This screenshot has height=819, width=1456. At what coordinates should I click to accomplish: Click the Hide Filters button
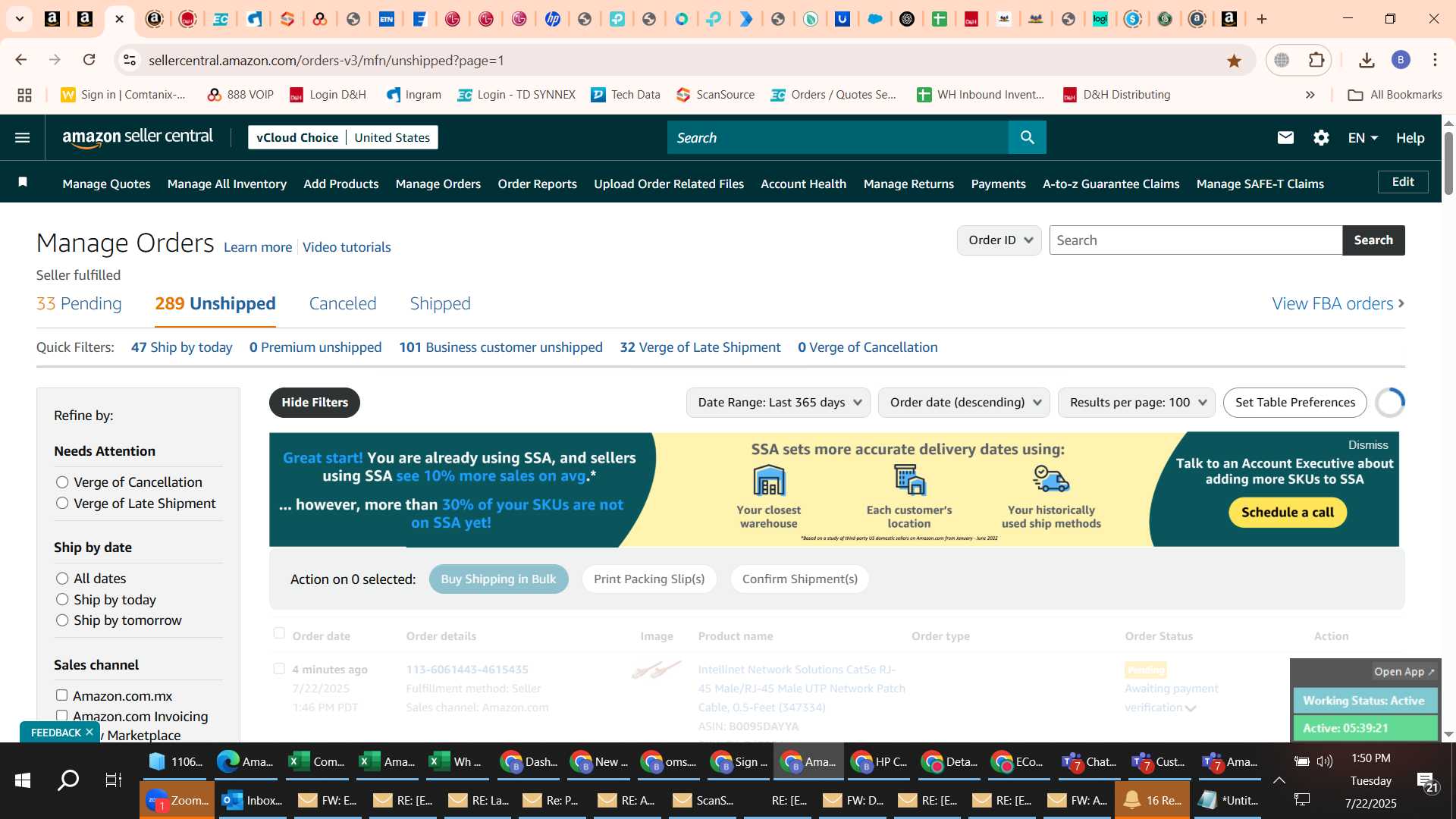[x=315, y=403]
